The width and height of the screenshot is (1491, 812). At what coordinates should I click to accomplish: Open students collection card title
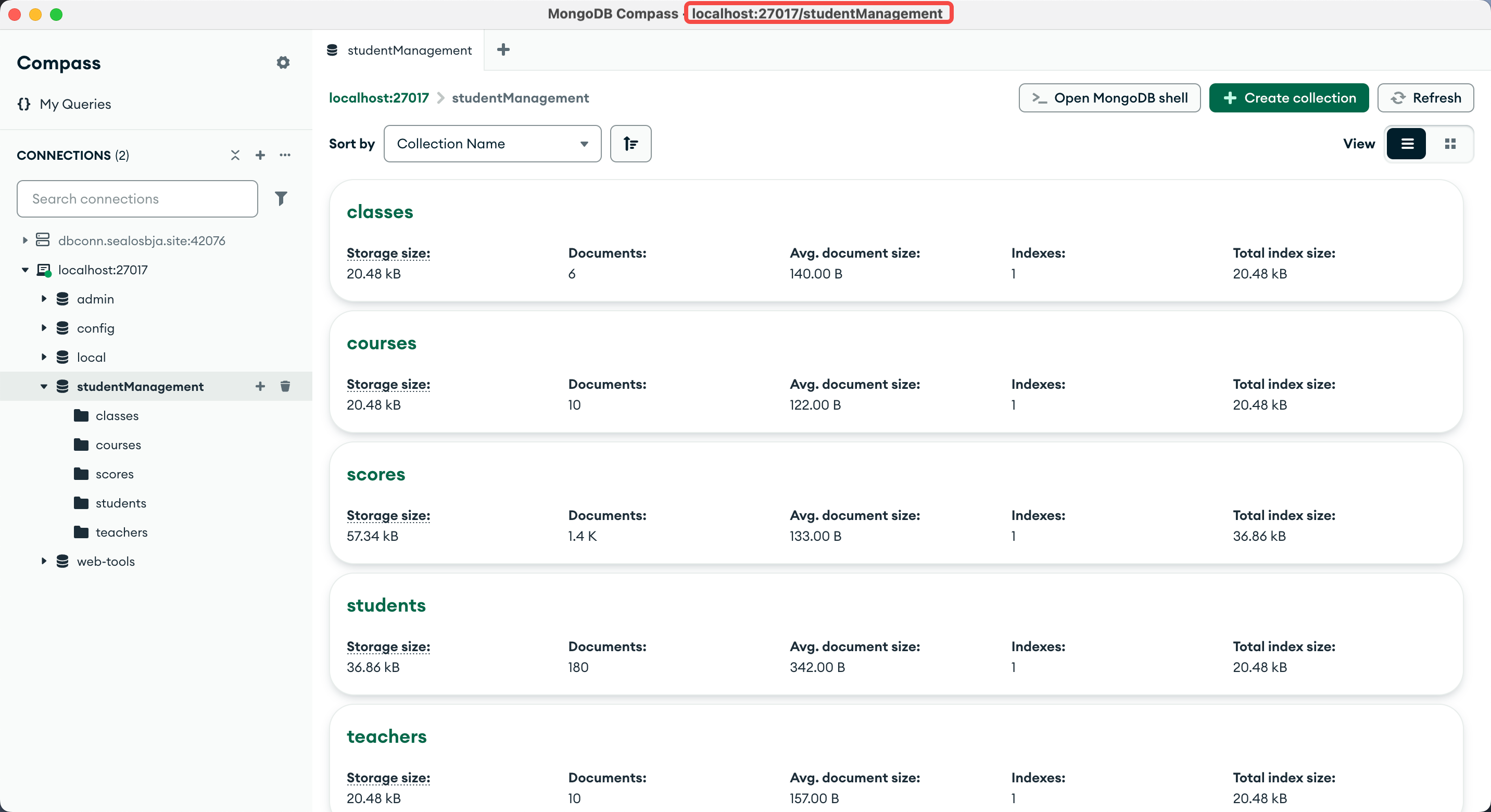coord(386,605)
